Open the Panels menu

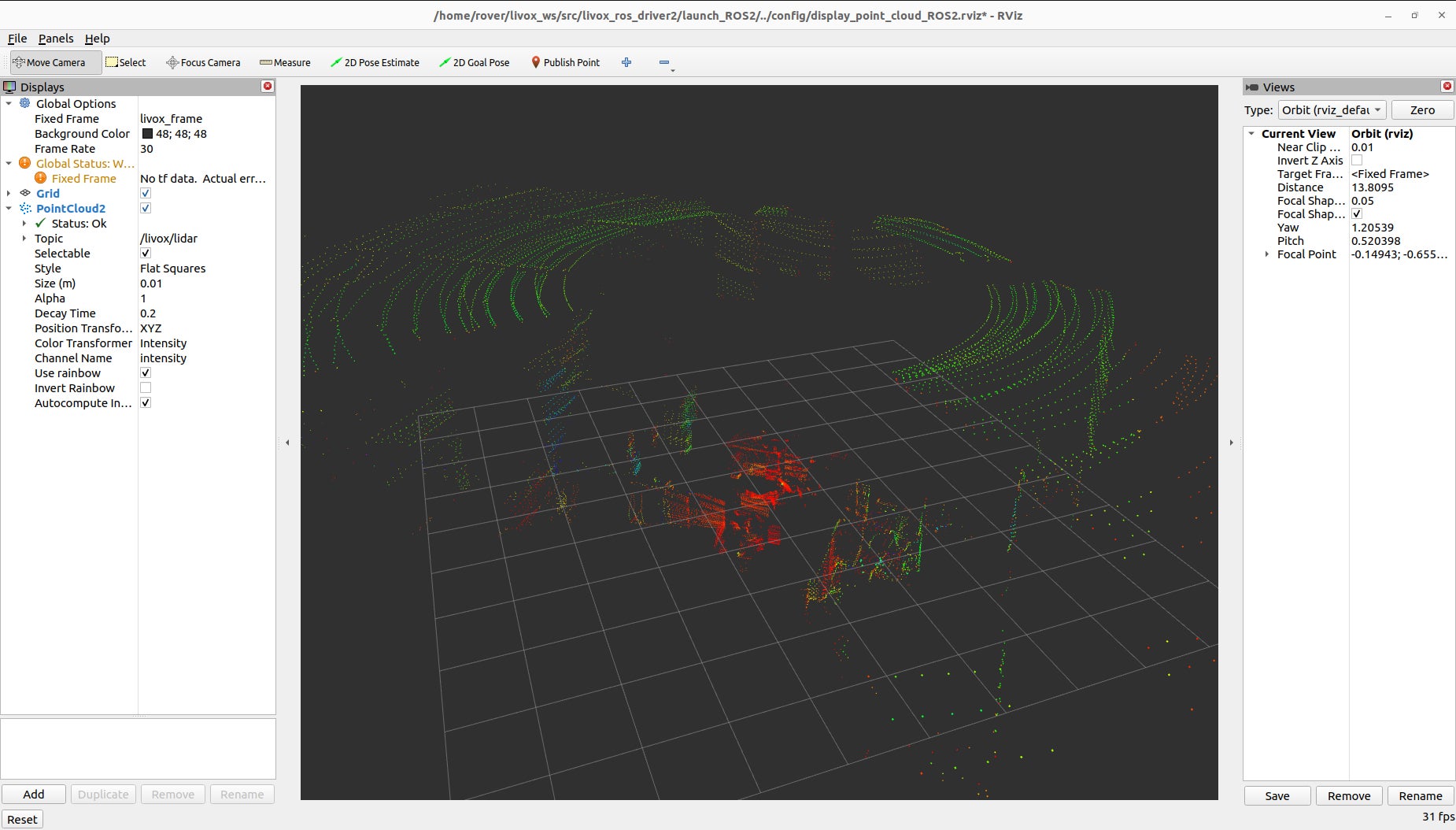56,39
